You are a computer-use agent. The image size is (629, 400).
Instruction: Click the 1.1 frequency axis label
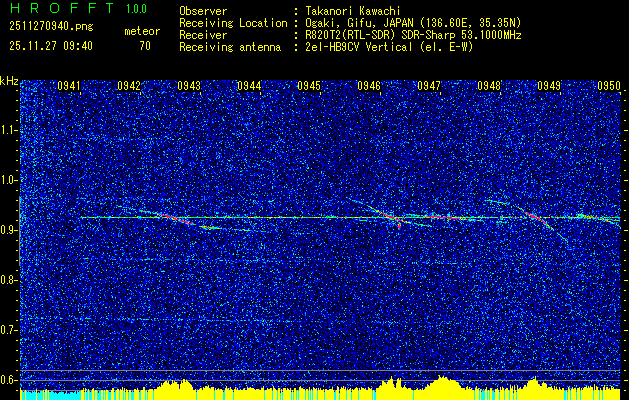point(8,130)
